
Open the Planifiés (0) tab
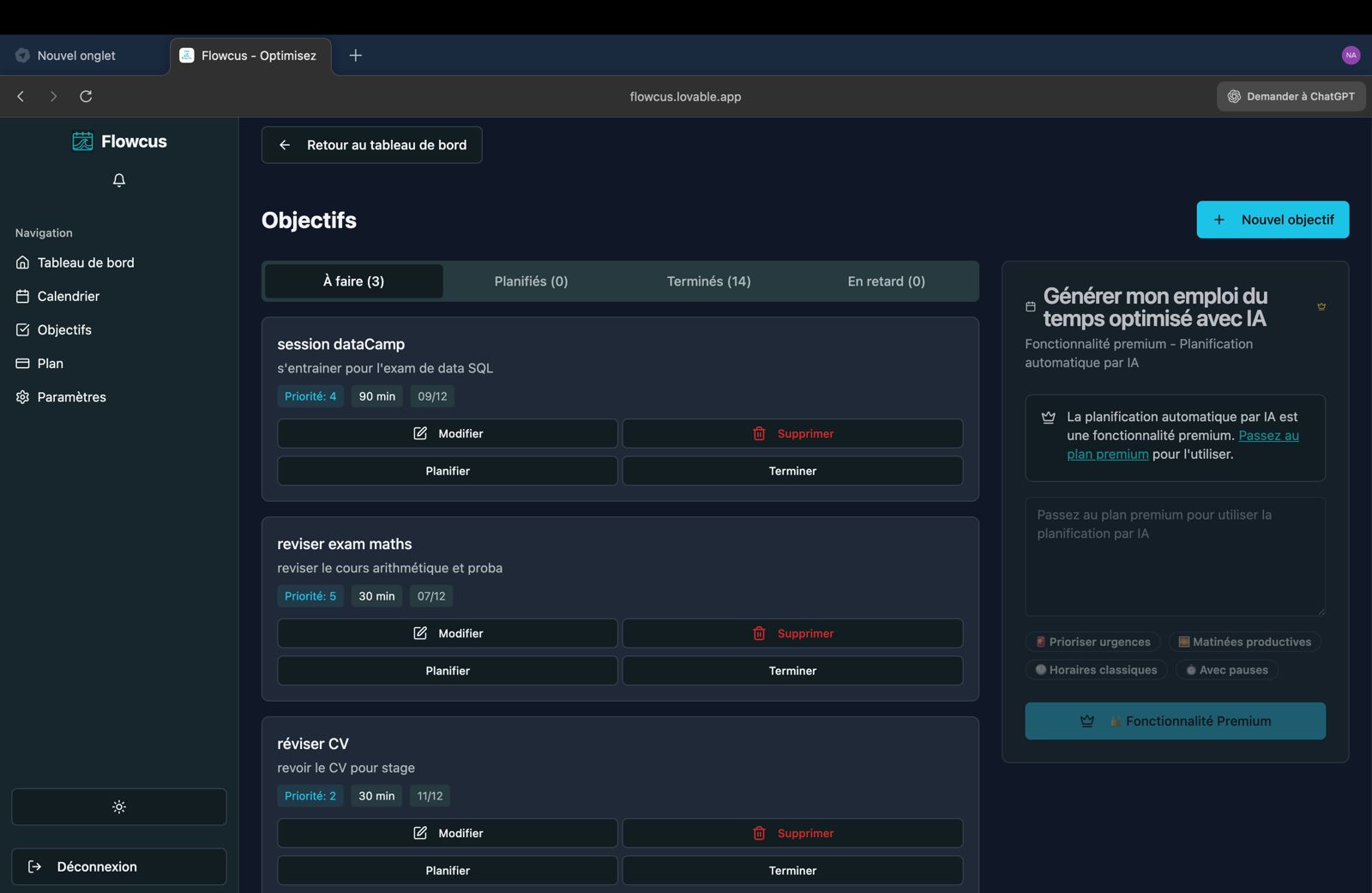[x=531, y=281]
